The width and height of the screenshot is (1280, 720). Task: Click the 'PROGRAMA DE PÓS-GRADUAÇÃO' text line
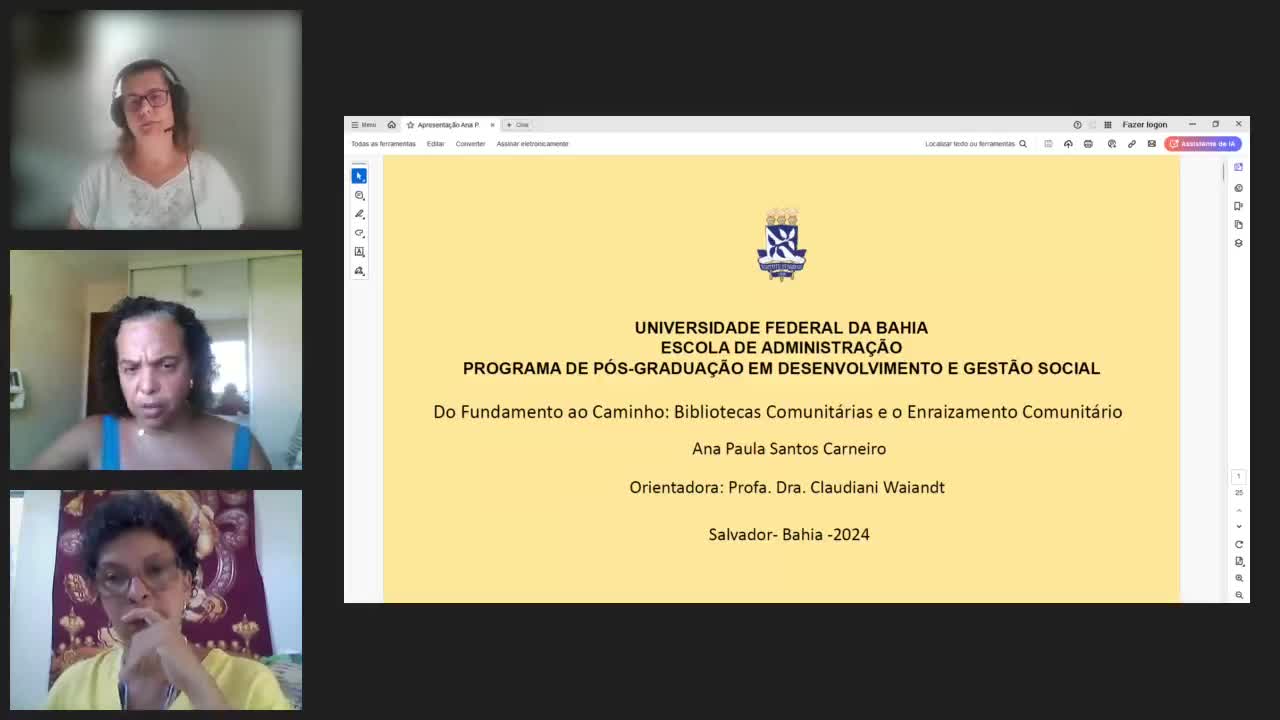click(x=781, y=368)
